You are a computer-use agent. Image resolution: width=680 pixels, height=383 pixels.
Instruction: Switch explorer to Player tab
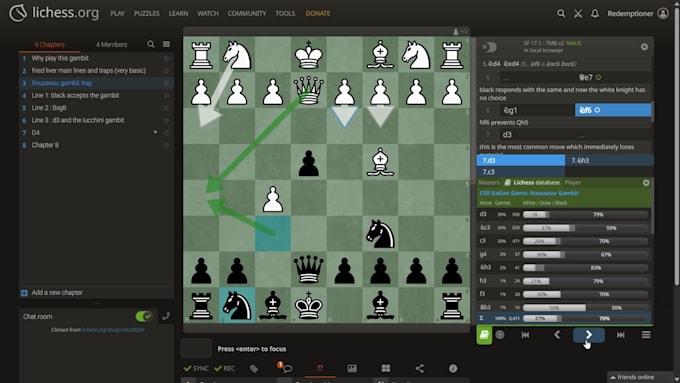click(572, 183)
